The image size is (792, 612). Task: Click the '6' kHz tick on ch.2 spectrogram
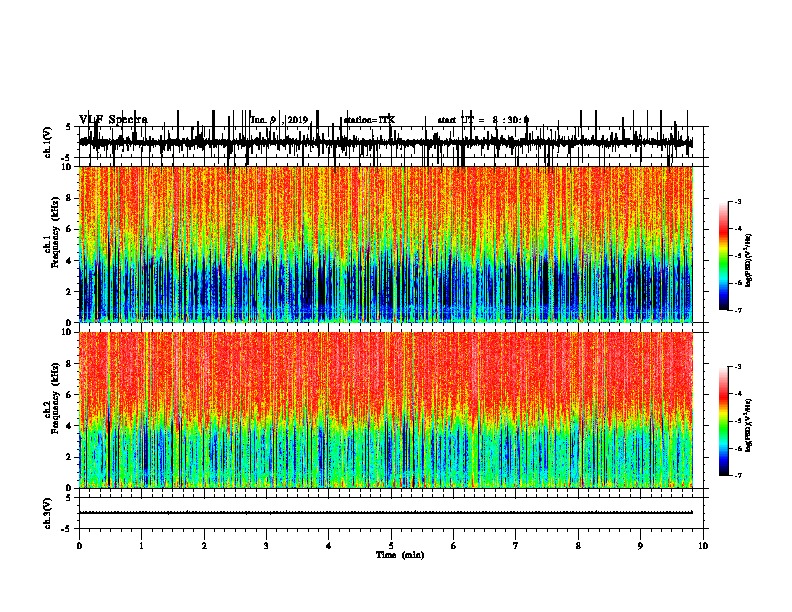69,395
